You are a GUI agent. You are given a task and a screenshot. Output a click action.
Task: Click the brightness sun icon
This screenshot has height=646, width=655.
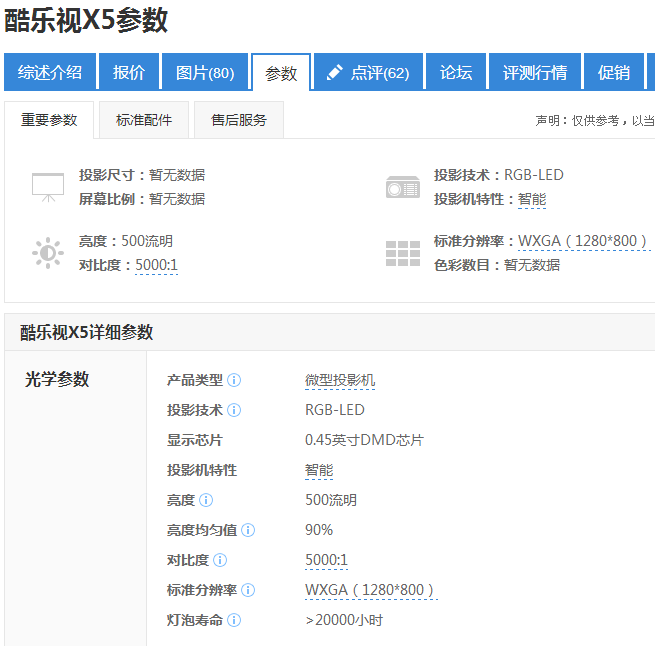tap(48, 253)
